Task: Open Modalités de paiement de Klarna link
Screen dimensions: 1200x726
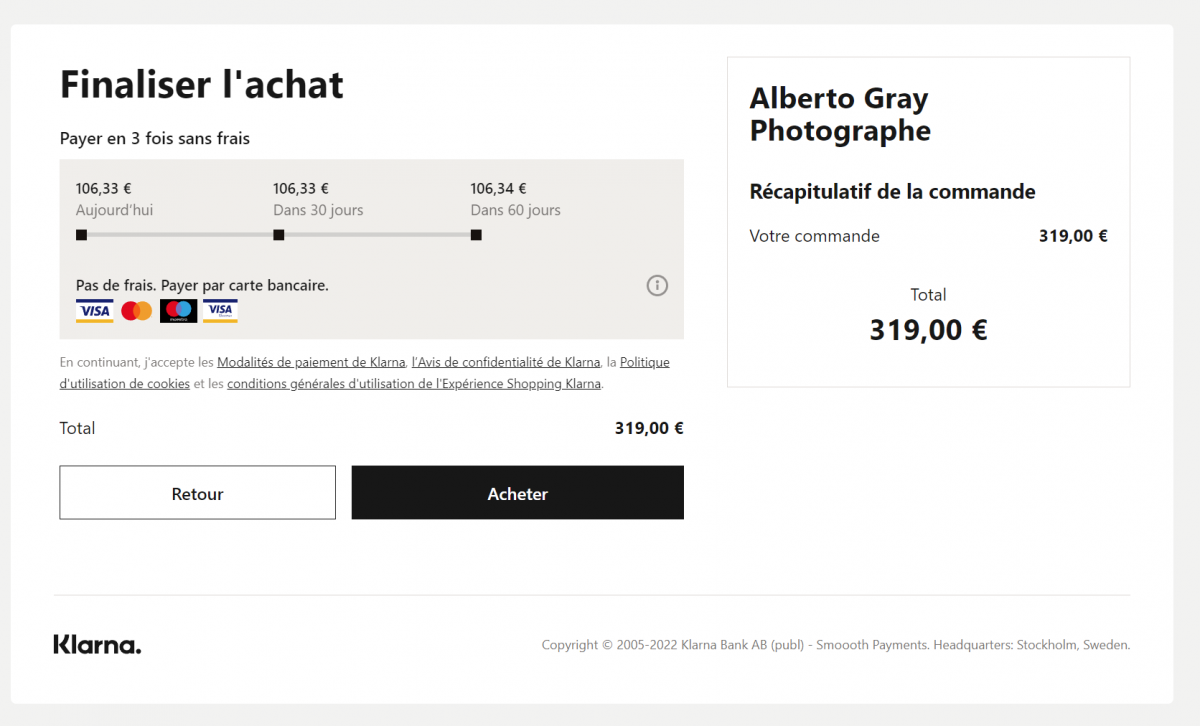Action: [x=311, y=362]
